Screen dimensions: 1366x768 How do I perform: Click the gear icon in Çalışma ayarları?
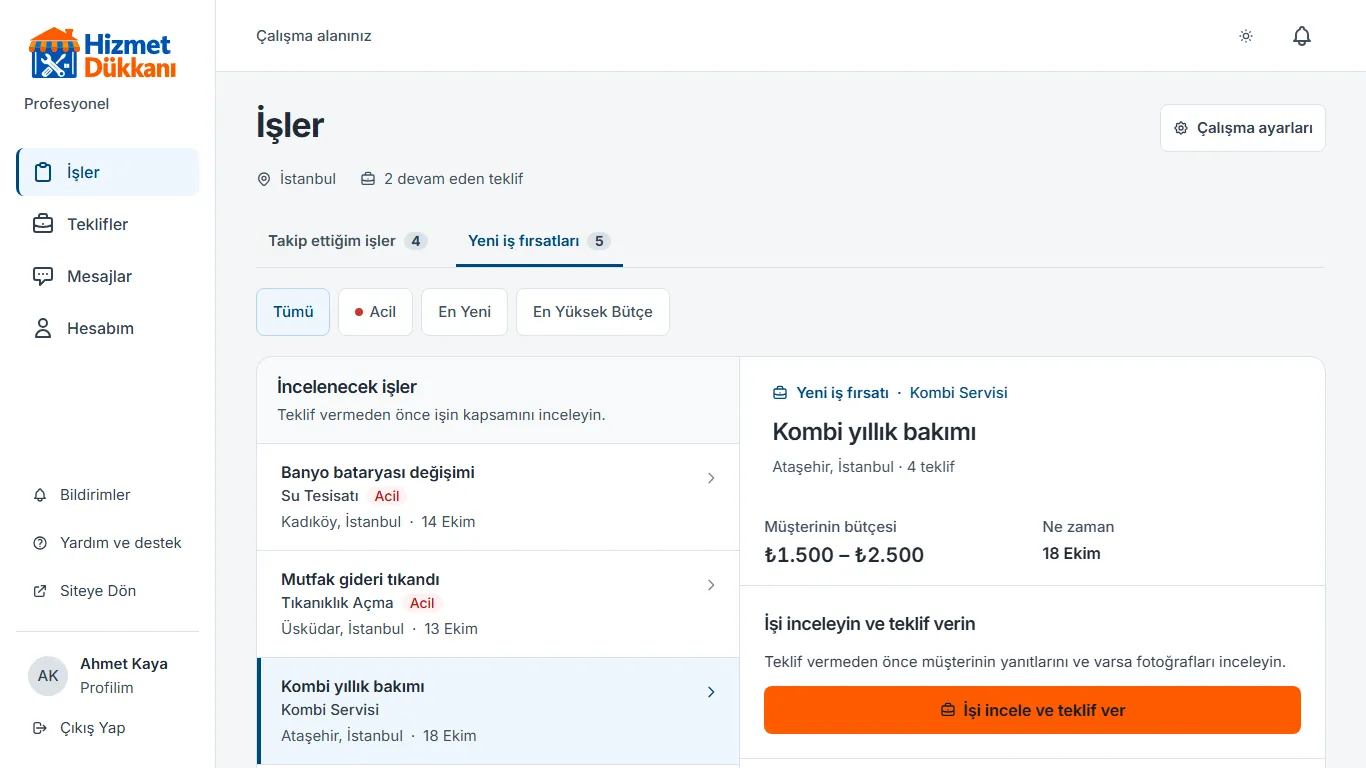click(x=1181, y=128)
